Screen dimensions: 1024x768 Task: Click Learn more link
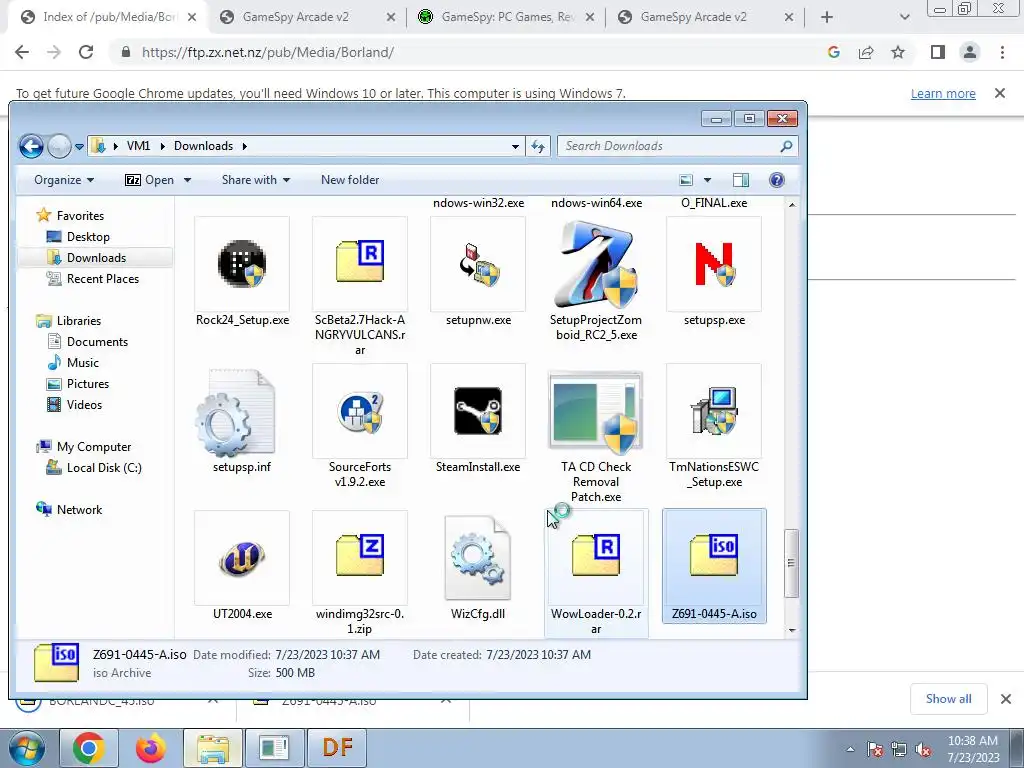[x=943, y=93]
